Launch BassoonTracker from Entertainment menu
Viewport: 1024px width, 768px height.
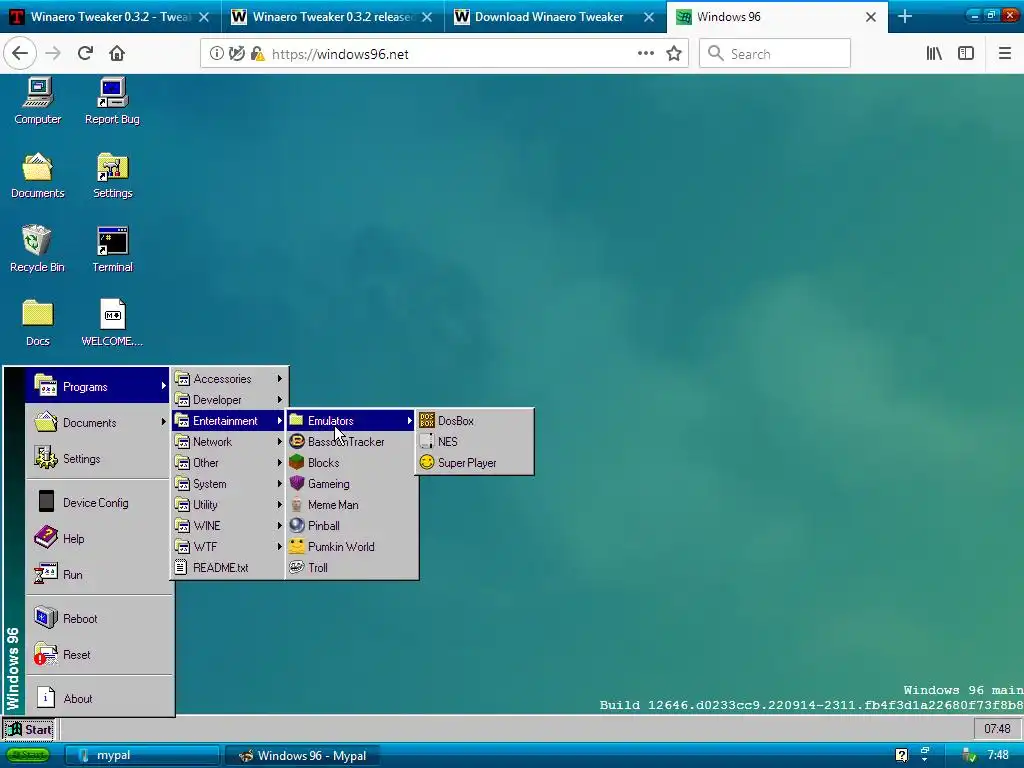pos(351,441)
